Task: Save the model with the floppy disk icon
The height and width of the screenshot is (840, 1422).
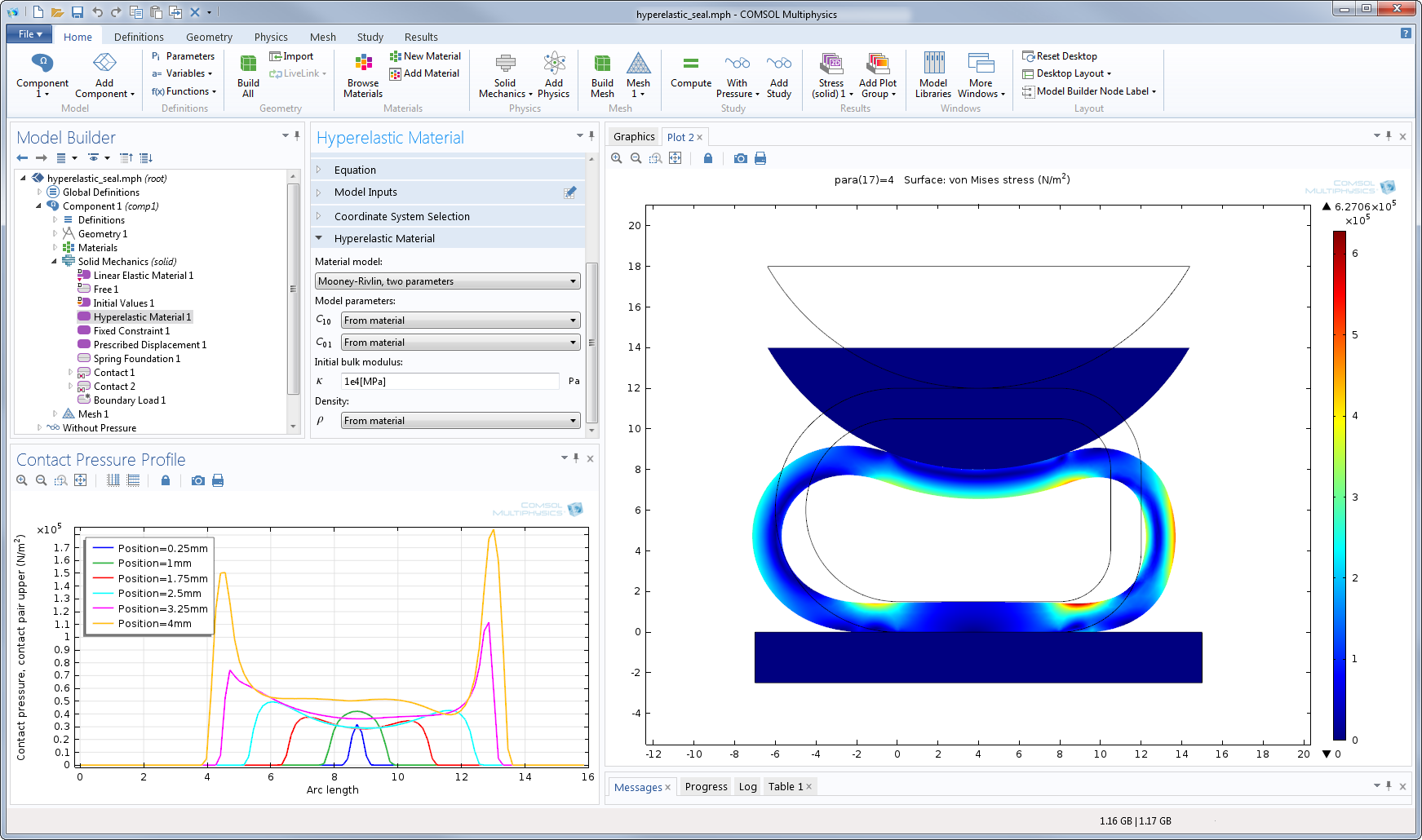Action: [78, 12]
